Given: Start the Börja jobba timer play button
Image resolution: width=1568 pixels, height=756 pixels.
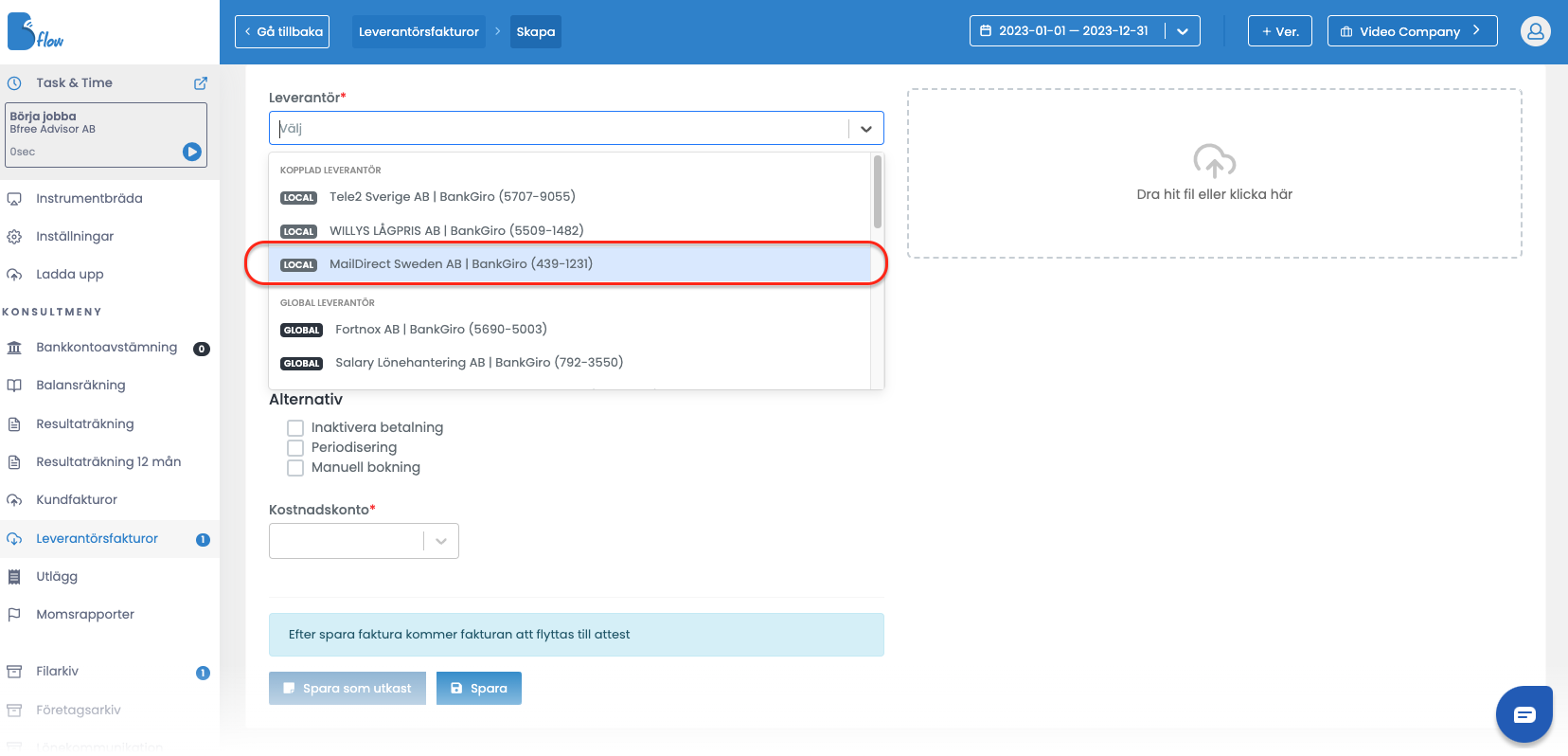Looking at the screenshot, I should pos(192,152).
